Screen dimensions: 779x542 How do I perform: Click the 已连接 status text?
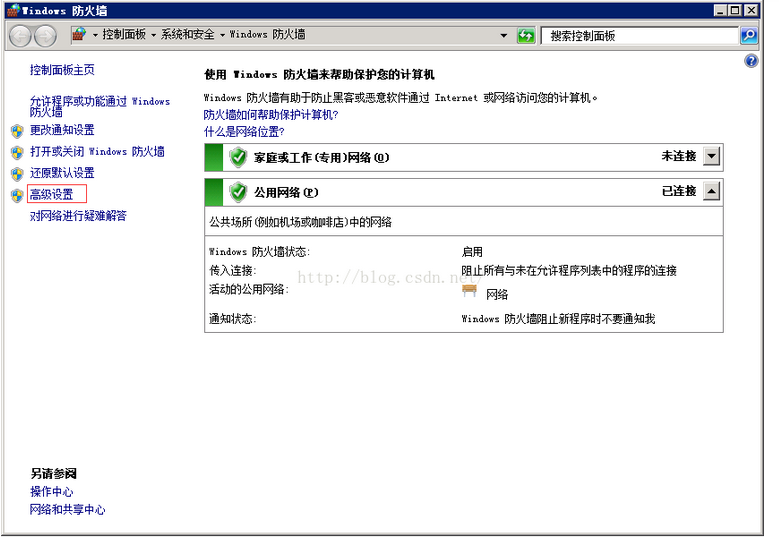coord(679,191)
